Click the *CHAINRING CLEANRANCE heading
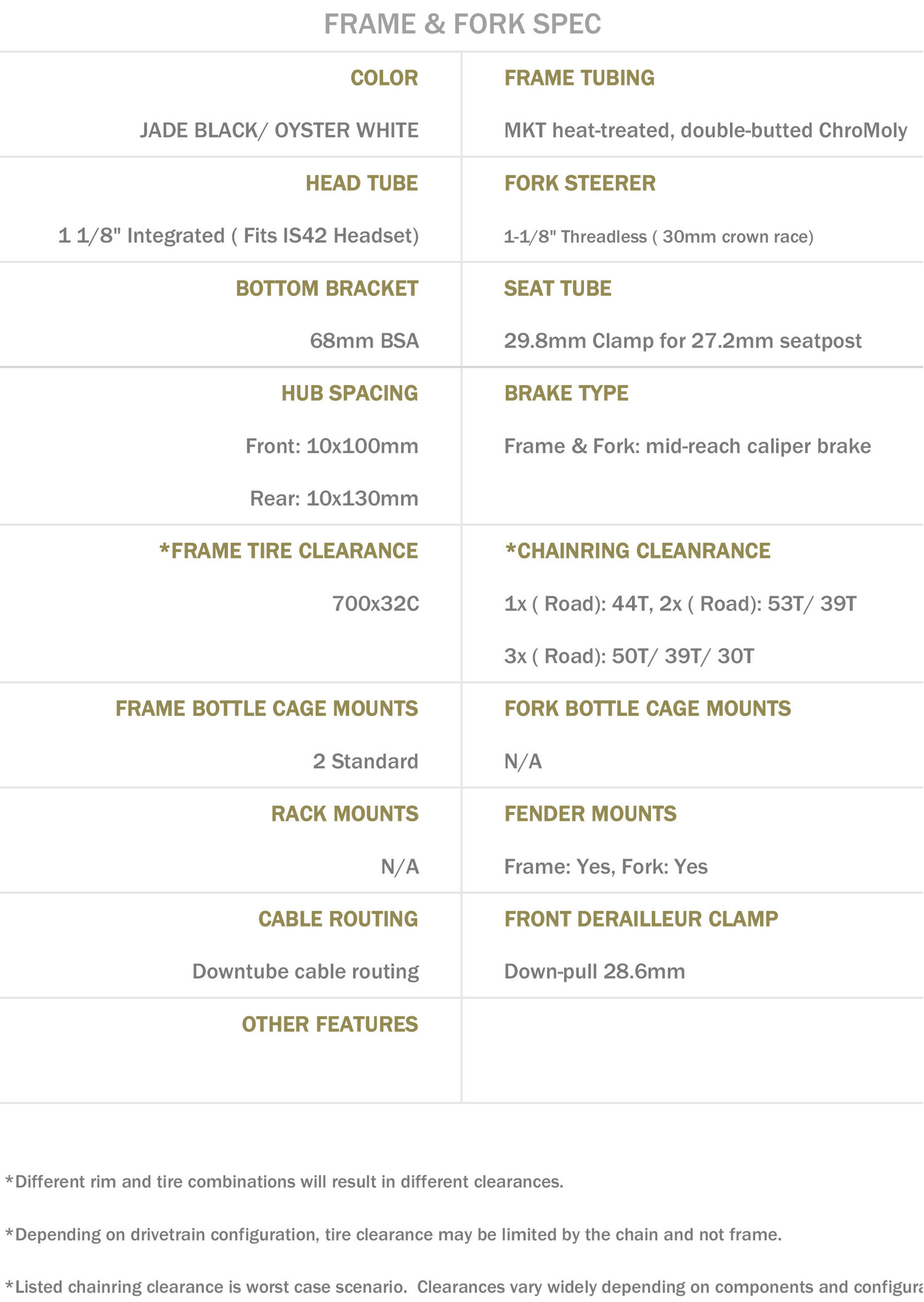 tap(638, 551)
